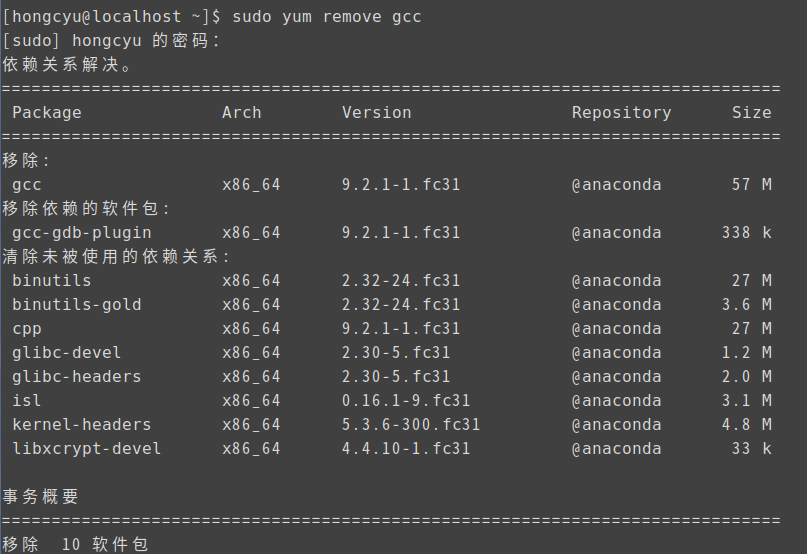The width and height of the screenshot is (807, 554).
Task: Click the Repository column header
Action: pyautogui.click(x=622, y=113)
